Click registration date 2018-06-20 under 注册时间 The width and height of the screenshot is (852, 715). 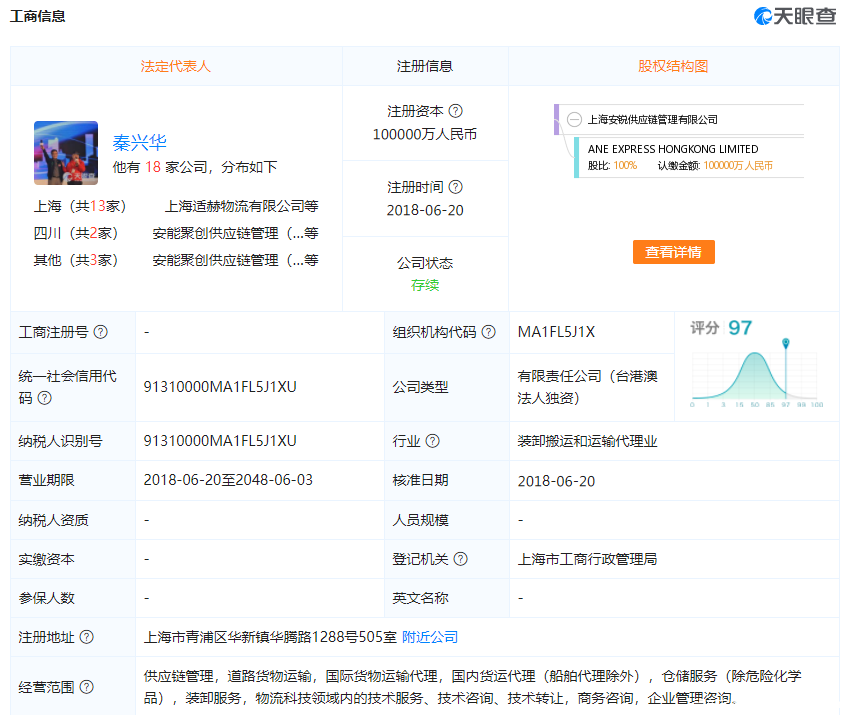pos(425,210)
